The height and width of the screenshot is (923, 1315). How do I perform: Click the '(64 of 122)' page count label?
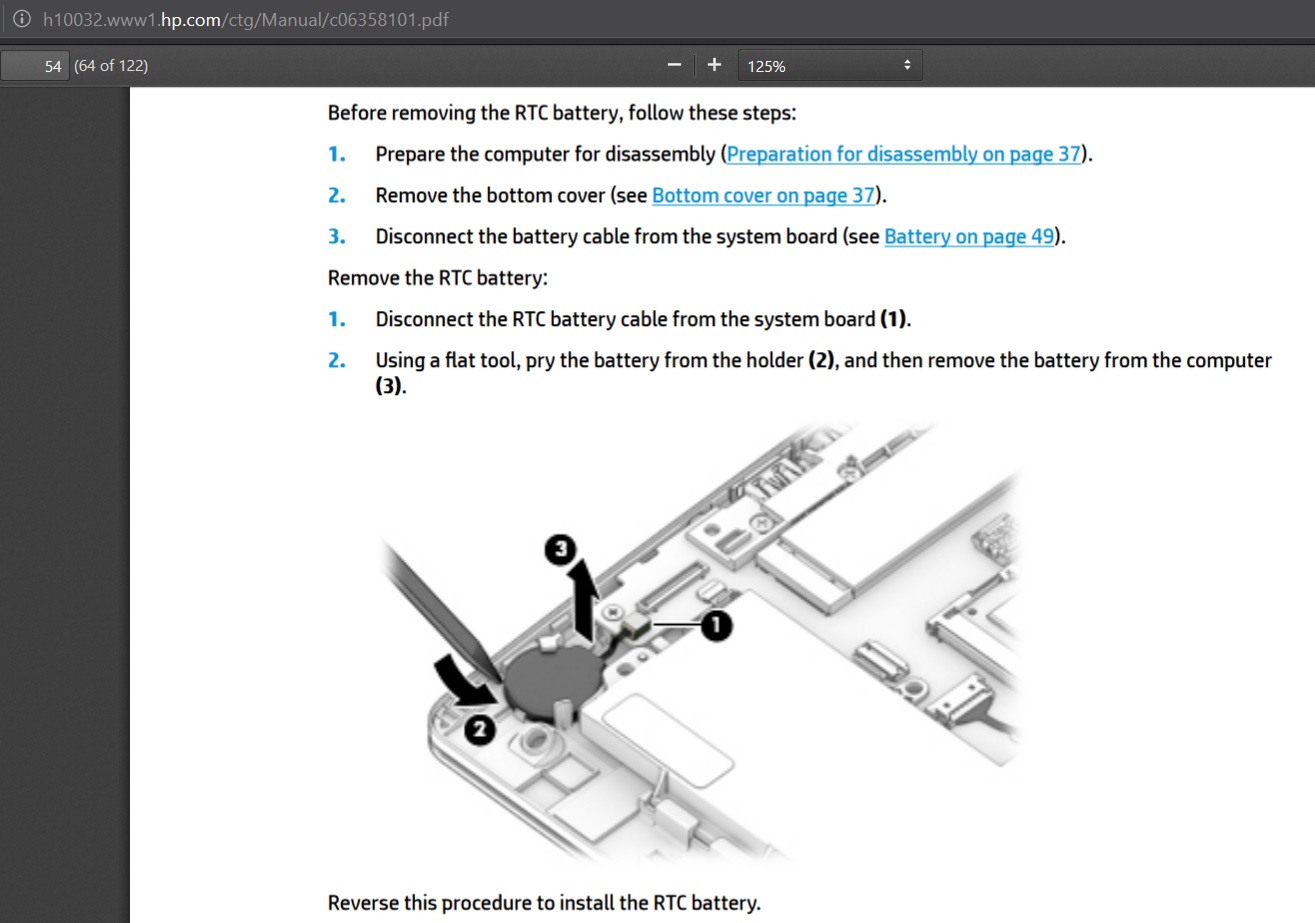[x=111, y=66]
